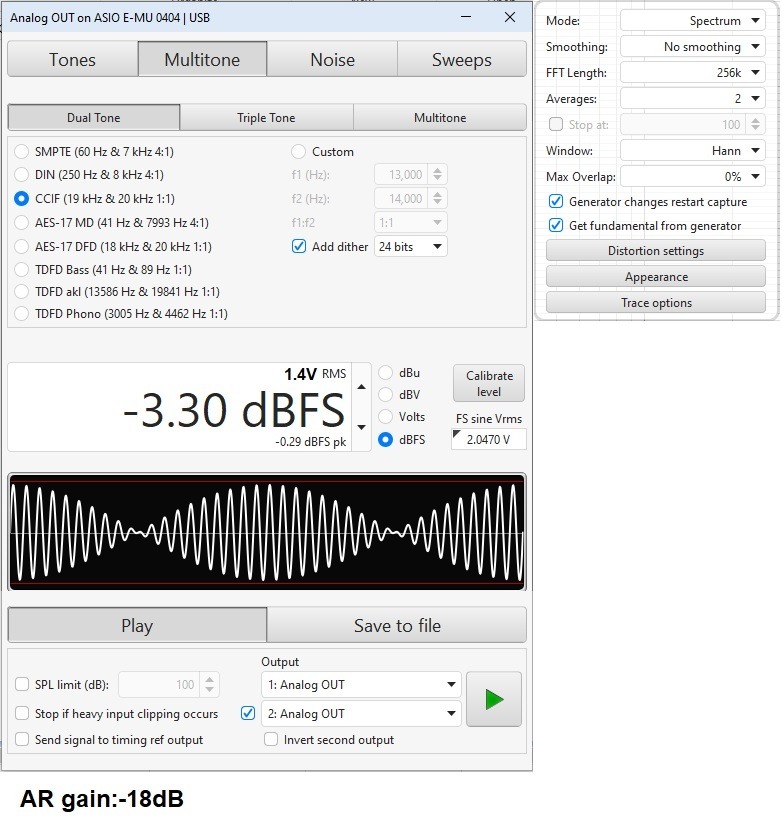This screenshot has width=782, height=817.
Task: Uncheck second output enable checkbox
Action: click(x=248, y=713)
